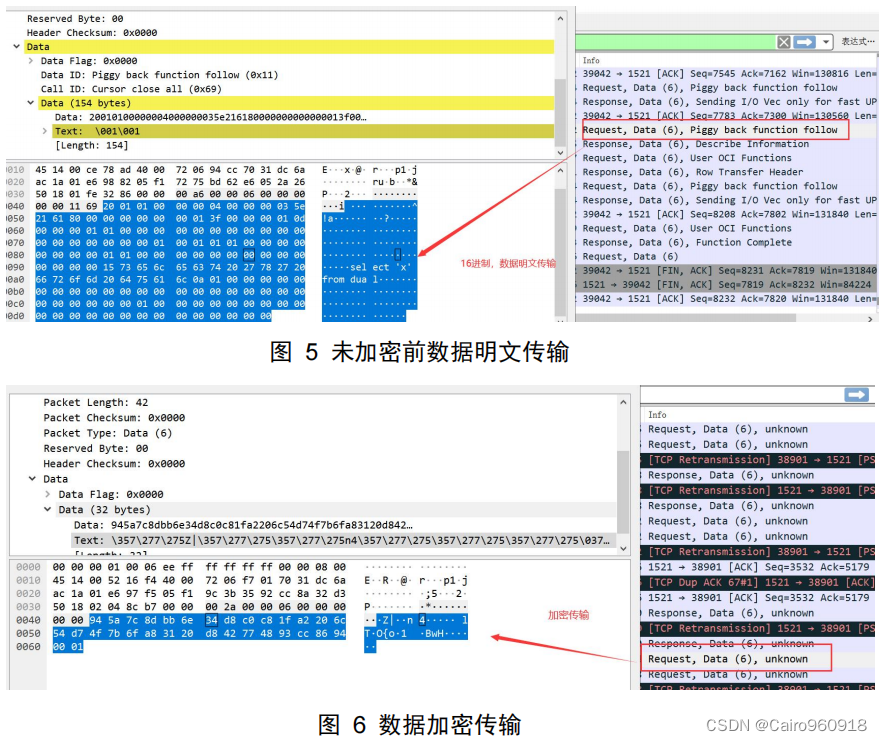Viewport: 882px width, 741px height.
Task: Expand Data Flag: 0x0000 in top capture
Action: (x=31, y=61)
